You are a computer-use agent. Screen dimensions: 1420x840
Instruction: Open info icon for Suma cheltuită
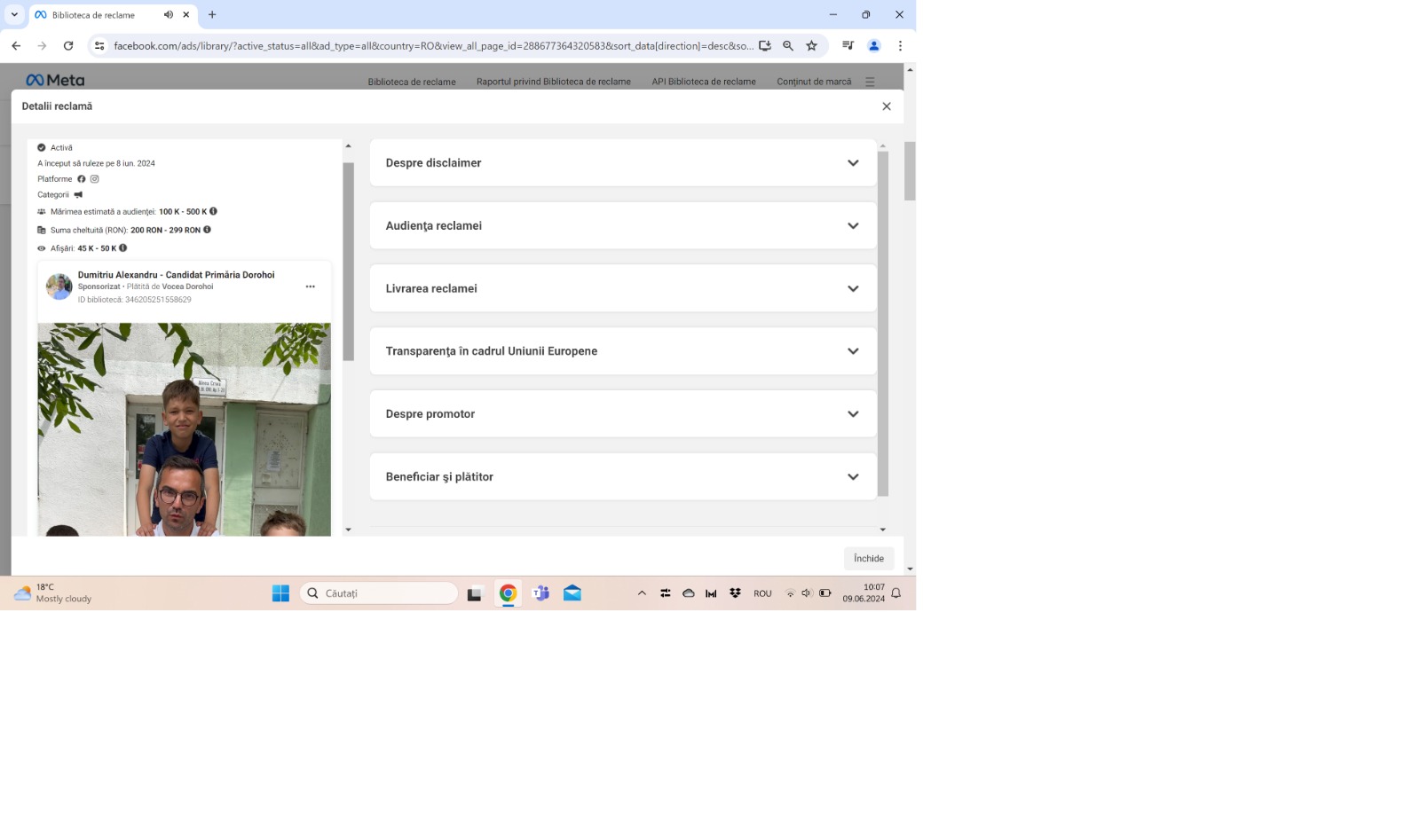207,230
